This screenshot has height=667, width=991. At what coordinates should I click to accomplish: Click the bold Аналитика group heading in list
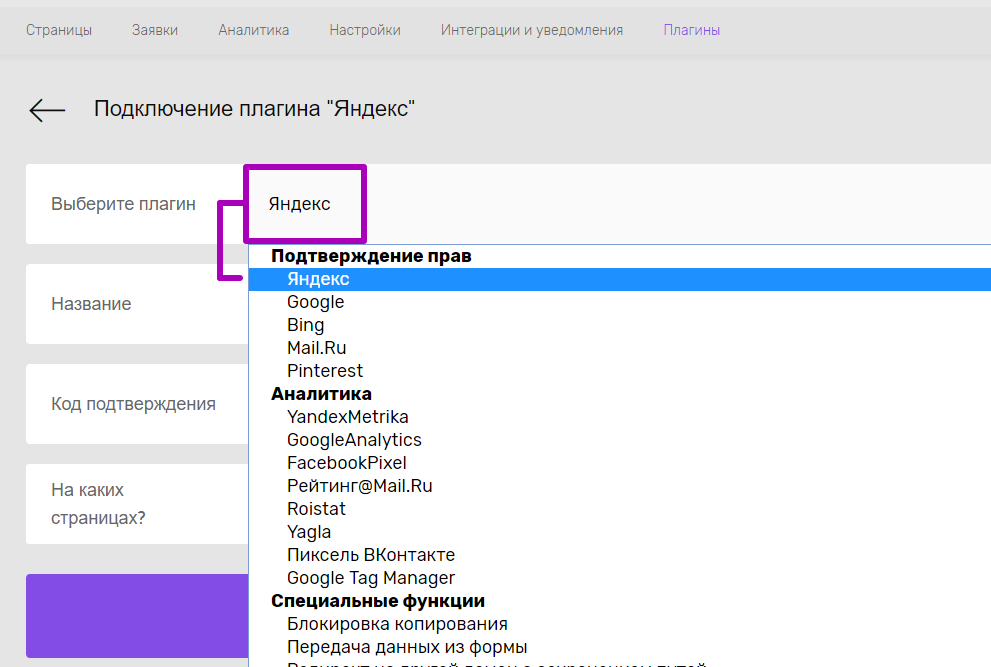click(321, 394)
